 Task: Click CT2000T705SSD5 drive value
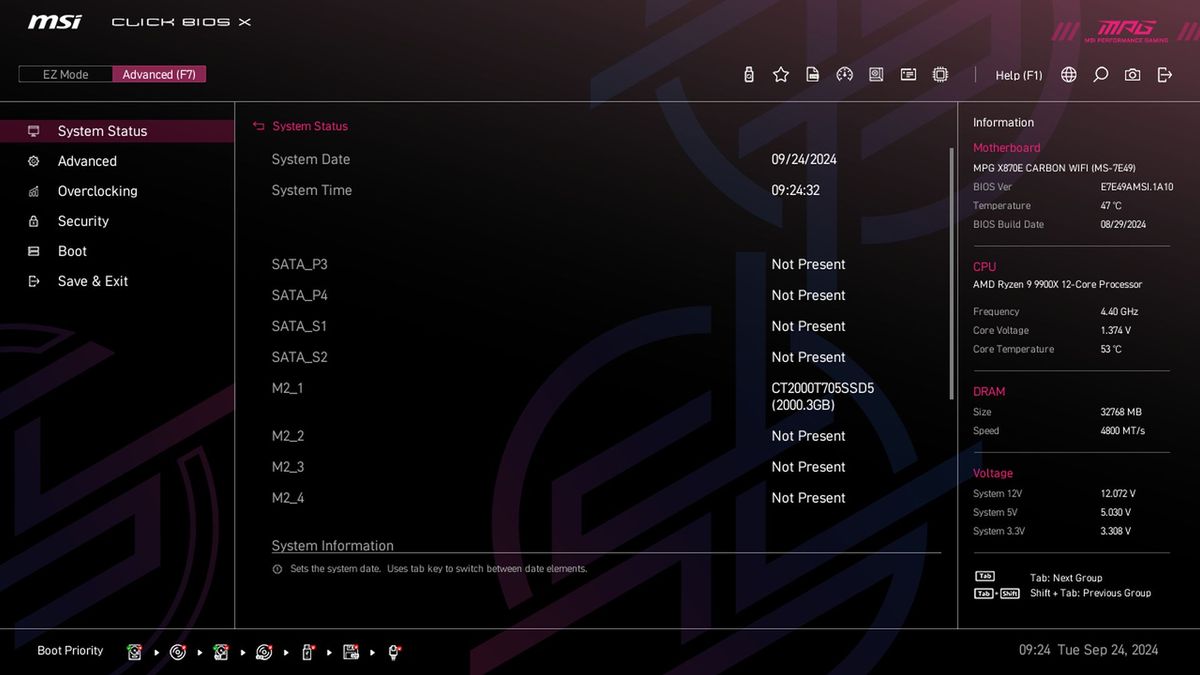823,396
